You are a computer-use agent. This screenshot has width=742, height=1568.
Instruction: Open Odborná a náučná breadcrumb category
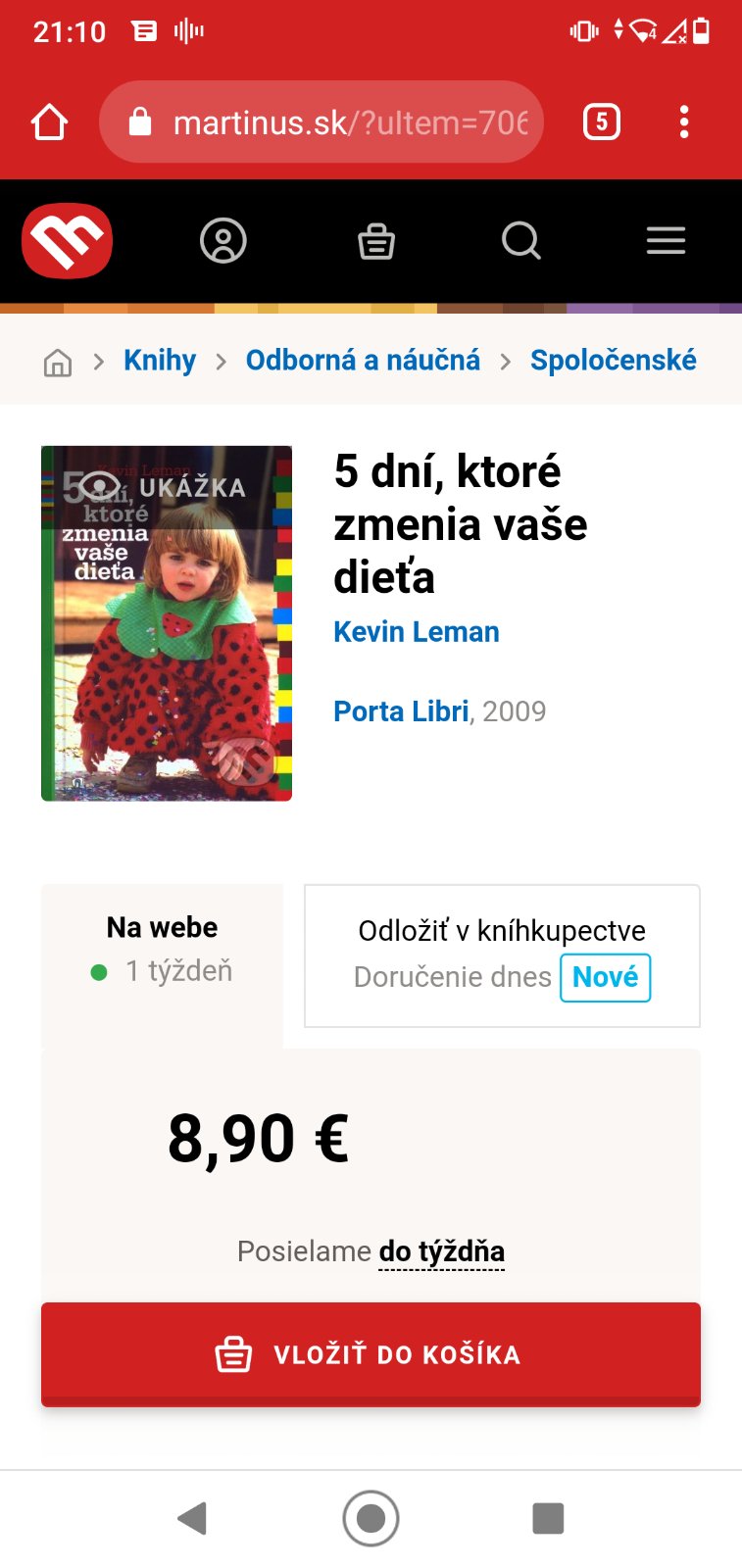[363, 361]
